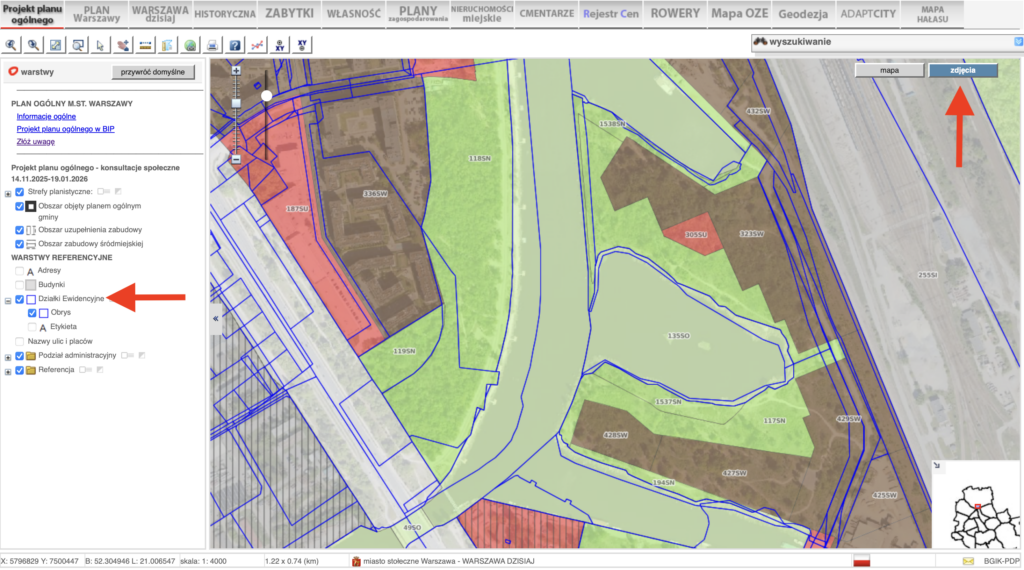Switch to the ZABYTKI tab

[290, 13]
